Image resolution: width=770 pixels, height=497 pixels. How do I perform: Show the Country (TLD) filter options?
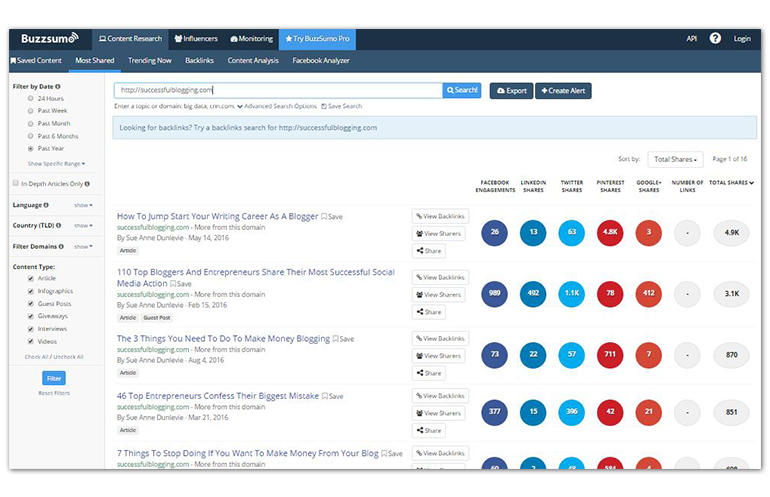[83, 225]
